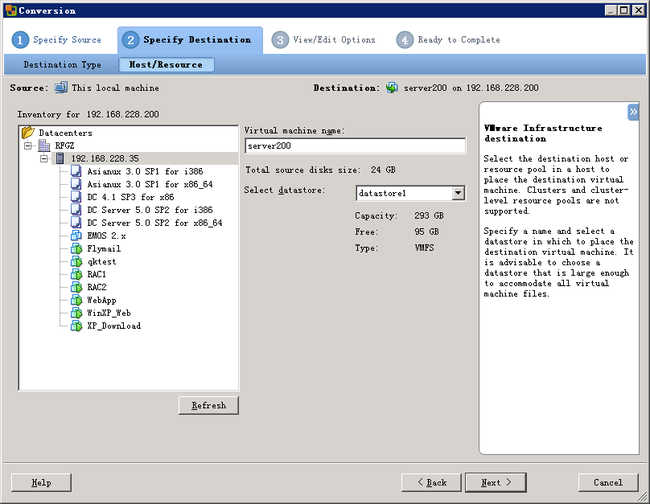Select the "DC Server 5.0 SP2 for i386" row

tap(150, 210)
